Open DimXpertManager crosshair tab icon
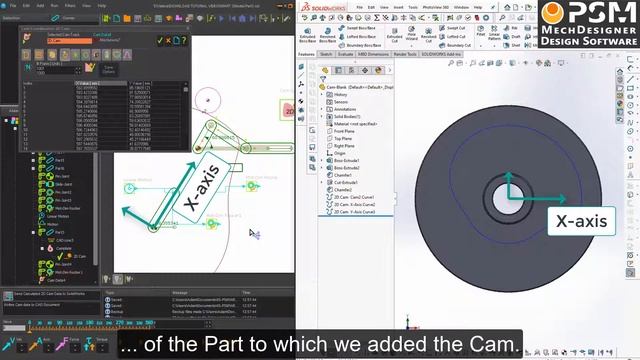Image resolution: width=640 pixels, height=360 pixels. pos(364,70)
